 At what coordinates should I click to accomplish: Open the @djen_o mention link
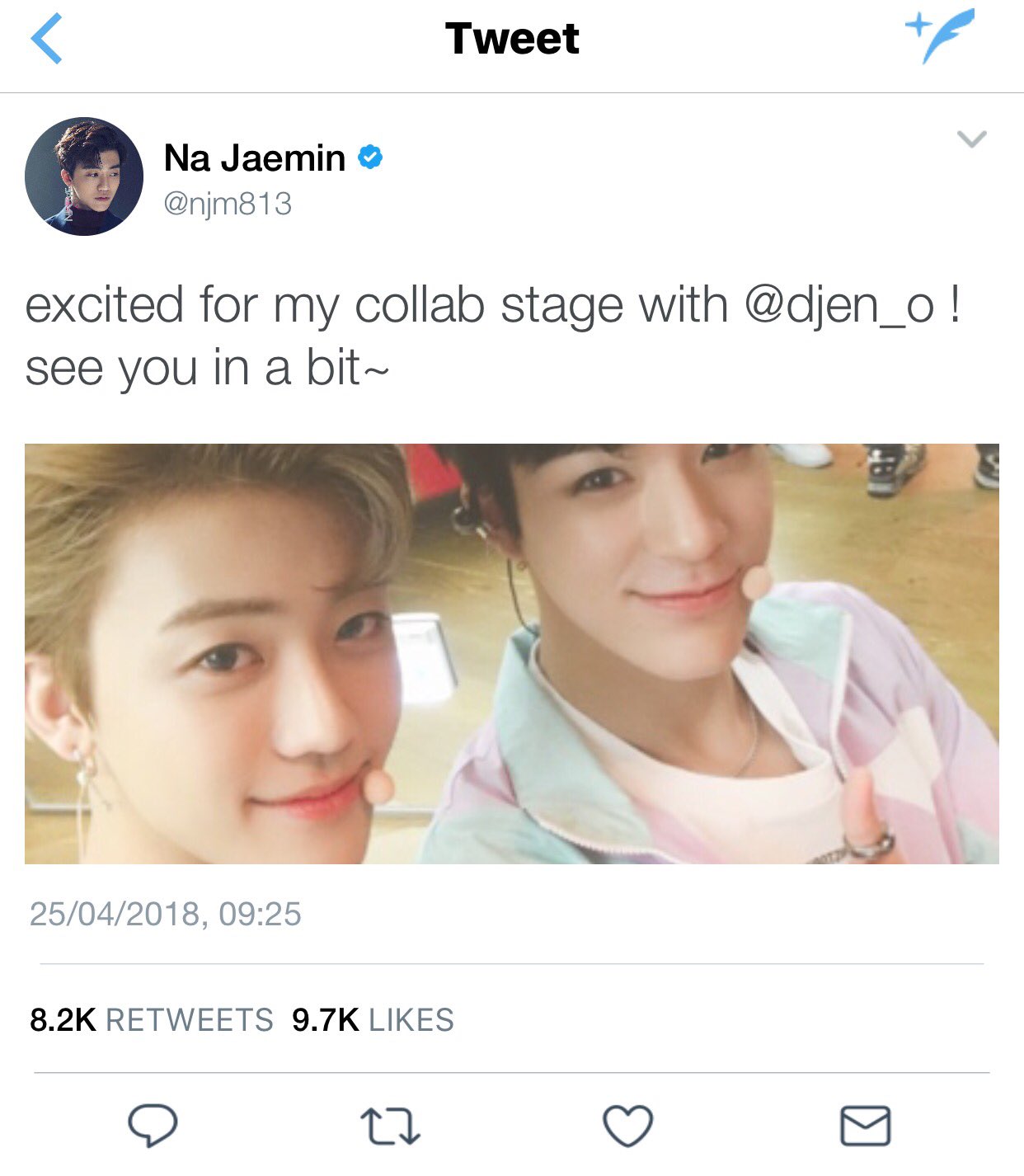839,306
